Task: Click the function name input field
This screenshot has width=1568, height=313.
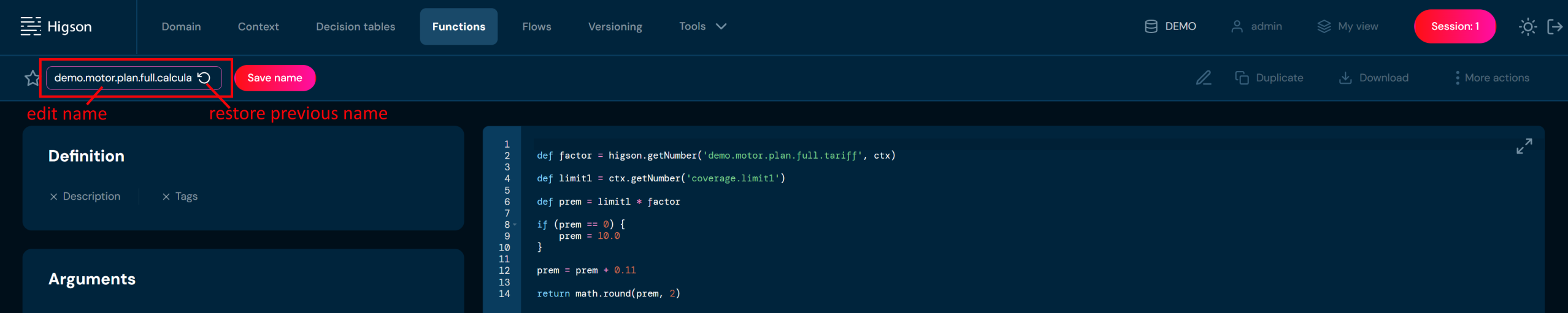Action: [x=123, y=78]
